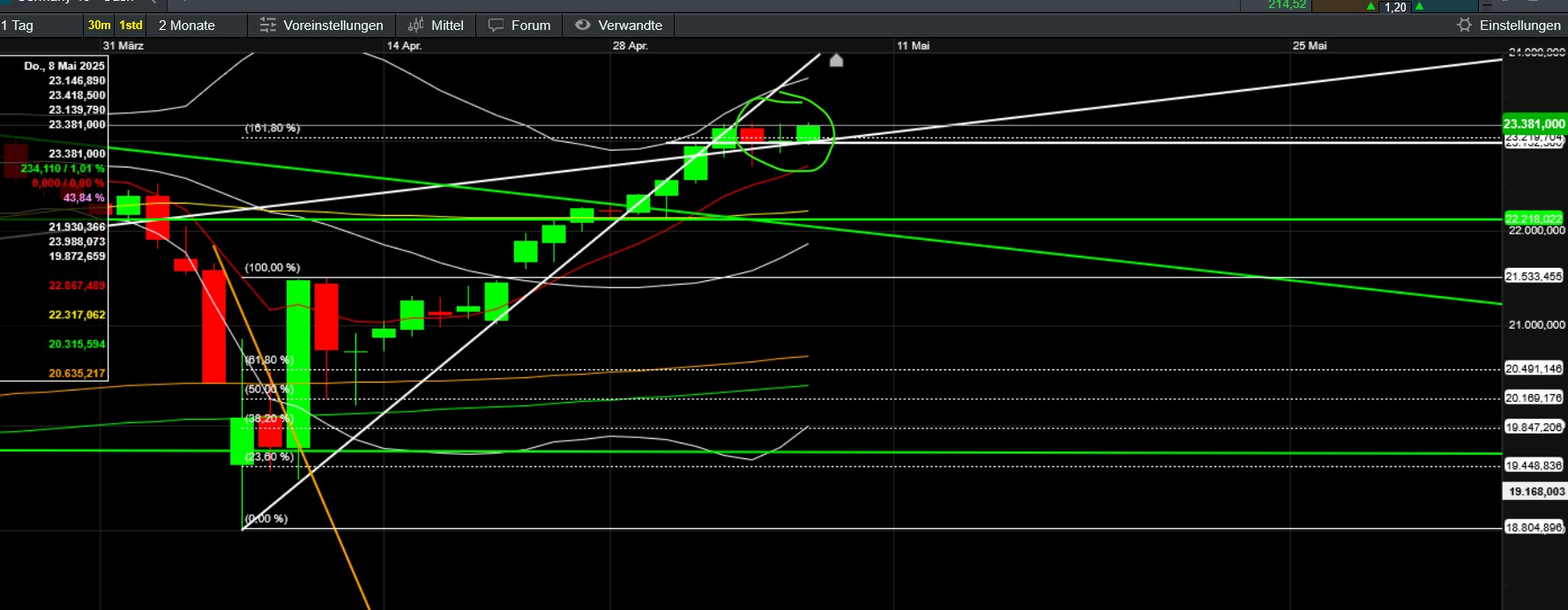
Task: Click the green 214,52 quote at top
Action: 1287,5
